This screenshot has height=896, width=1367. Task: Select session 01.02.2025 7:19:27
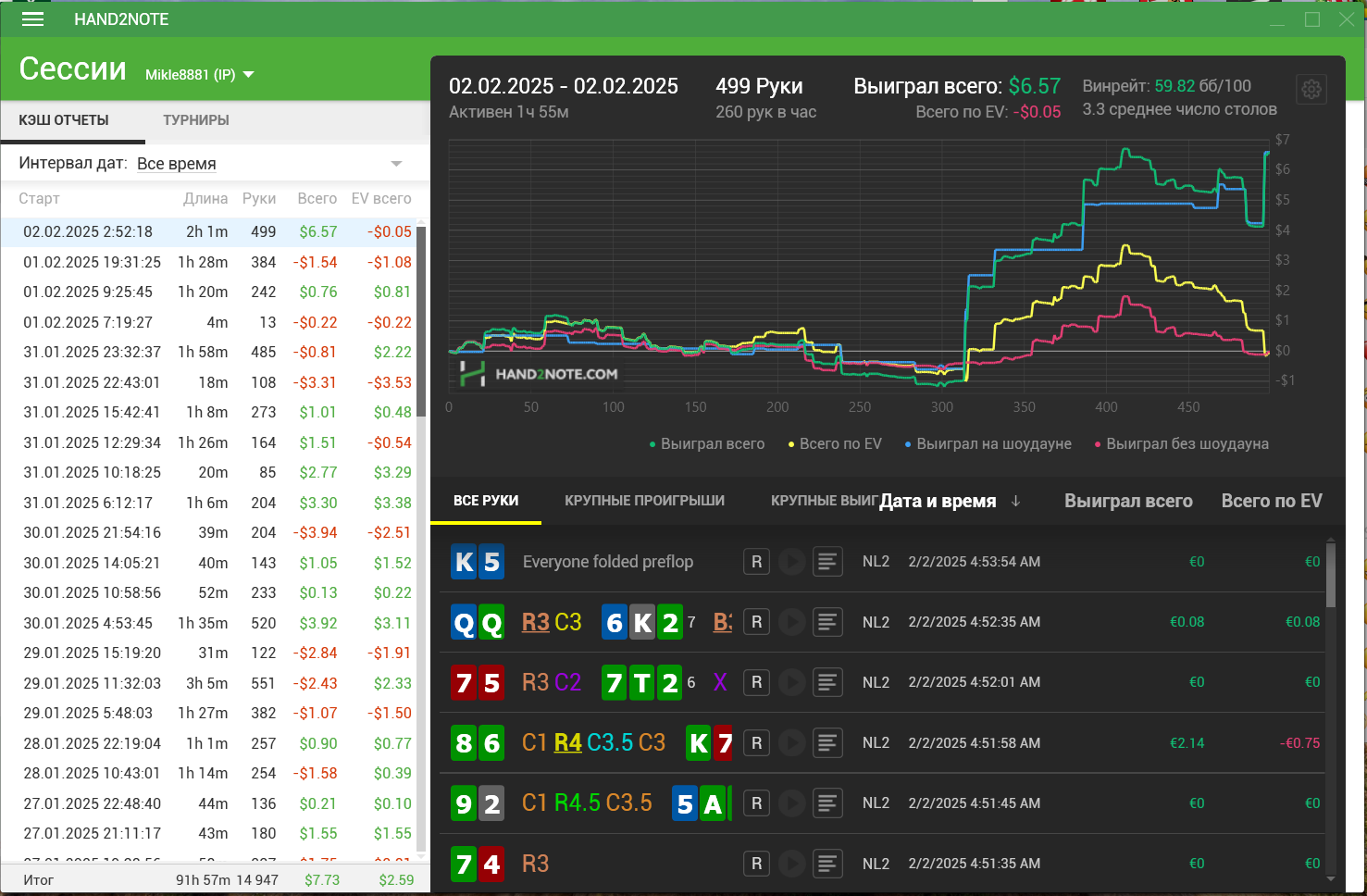pyautogui.click(x=208, y=322)
